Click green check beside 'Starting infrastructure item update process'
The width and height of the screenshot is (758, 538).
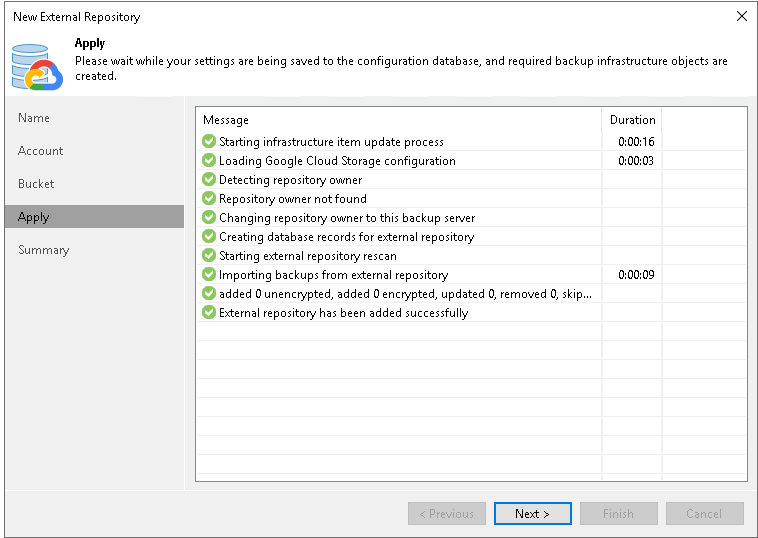pyautogui.click(x=209, y=142)
